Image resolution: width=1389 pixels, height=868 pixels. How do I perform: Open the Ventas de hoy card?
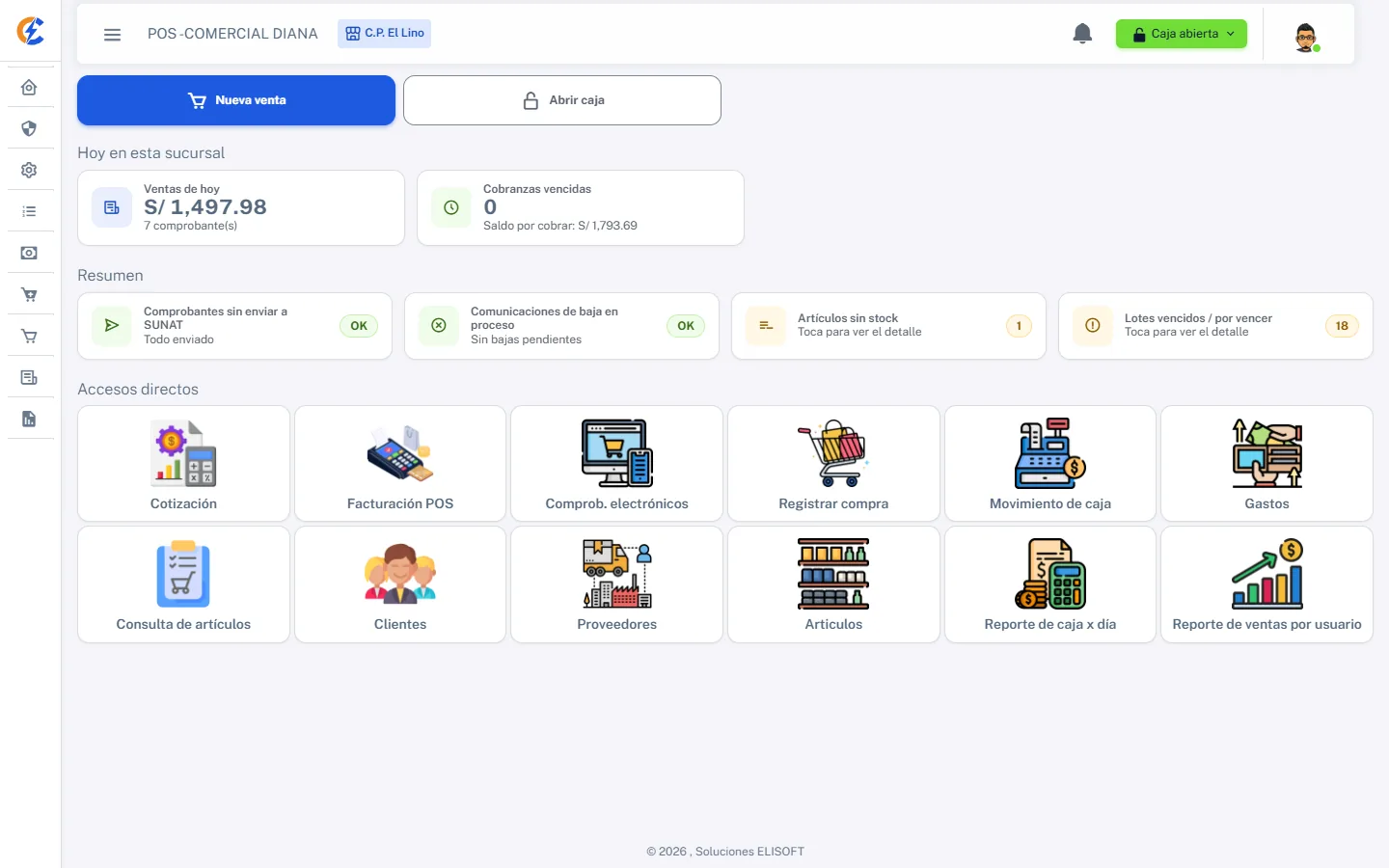click(x=241, y=208)
